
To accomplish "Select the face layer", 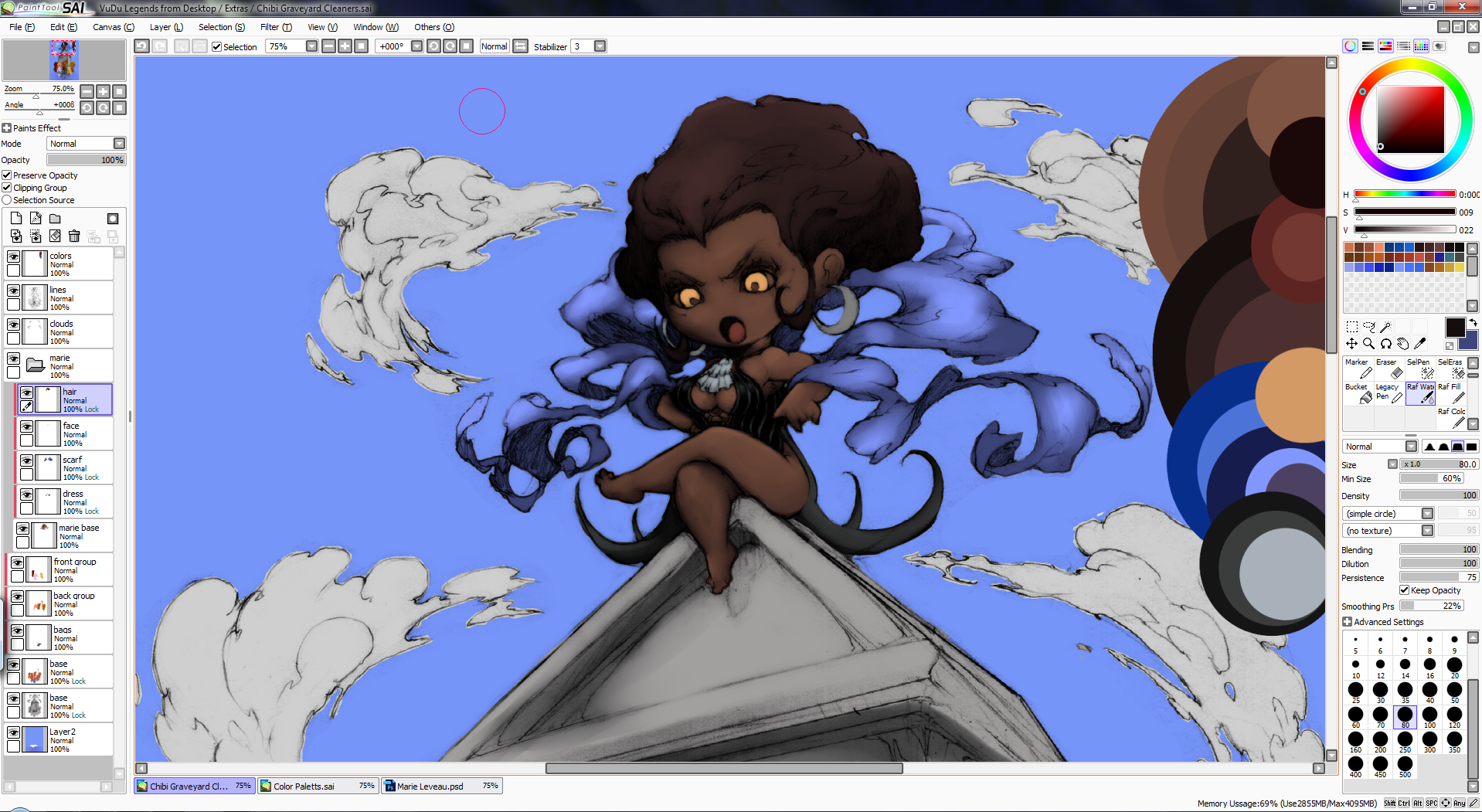I will (x=64, y=433).
